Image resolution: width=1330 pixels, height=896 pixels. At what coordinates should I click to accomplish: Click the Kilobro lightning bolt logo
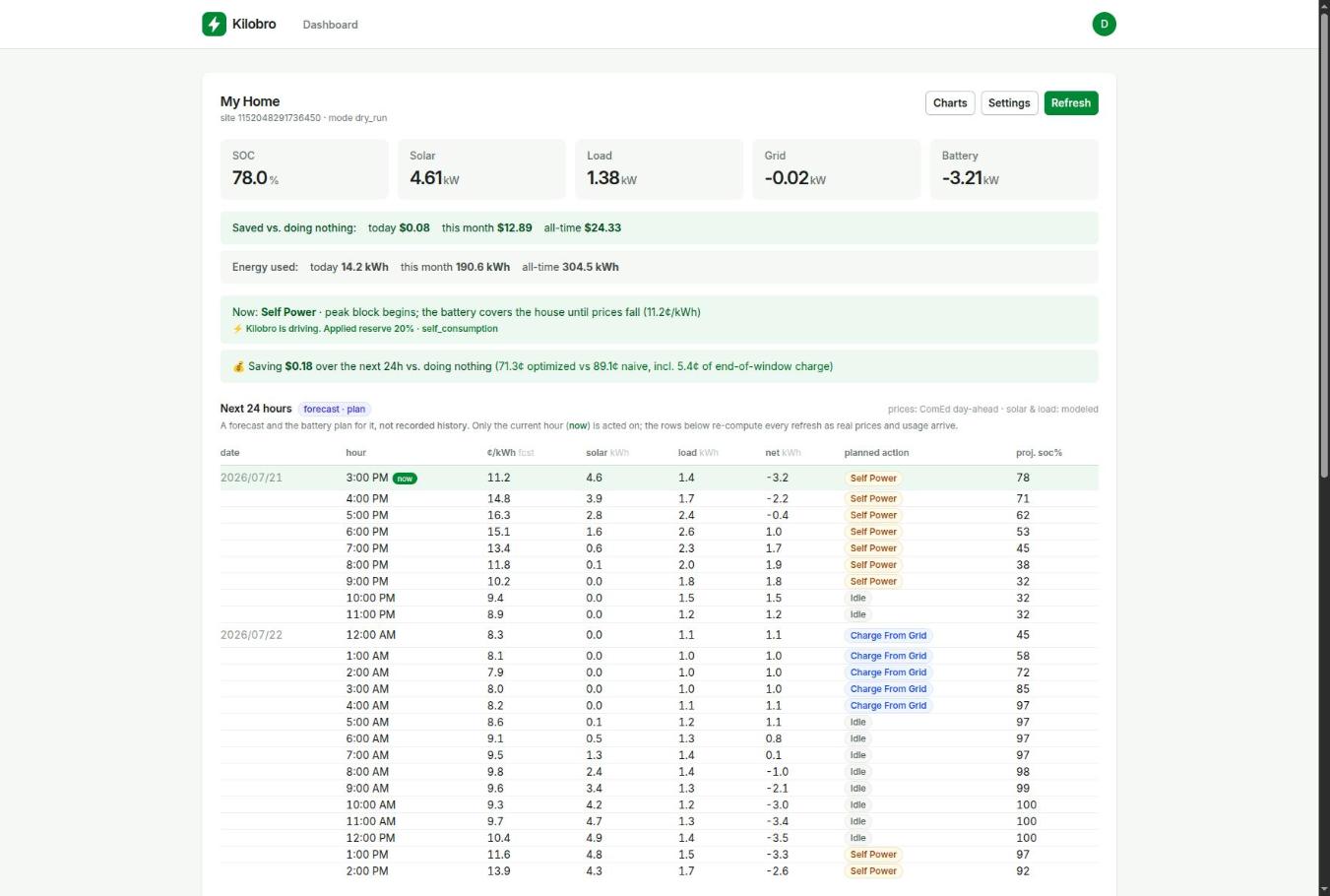coord(214,24)
